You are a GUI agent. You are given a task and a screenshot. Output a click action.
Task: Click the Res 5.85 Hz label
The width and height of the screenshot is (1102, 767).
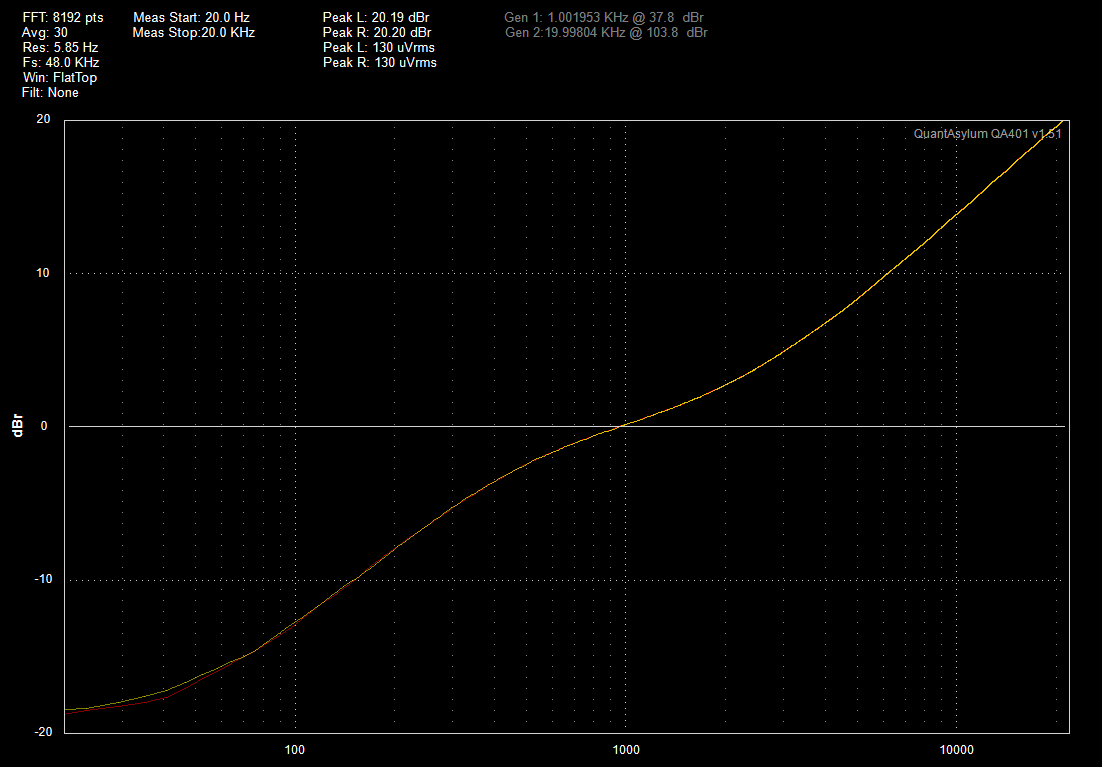[x=60, y=47]
